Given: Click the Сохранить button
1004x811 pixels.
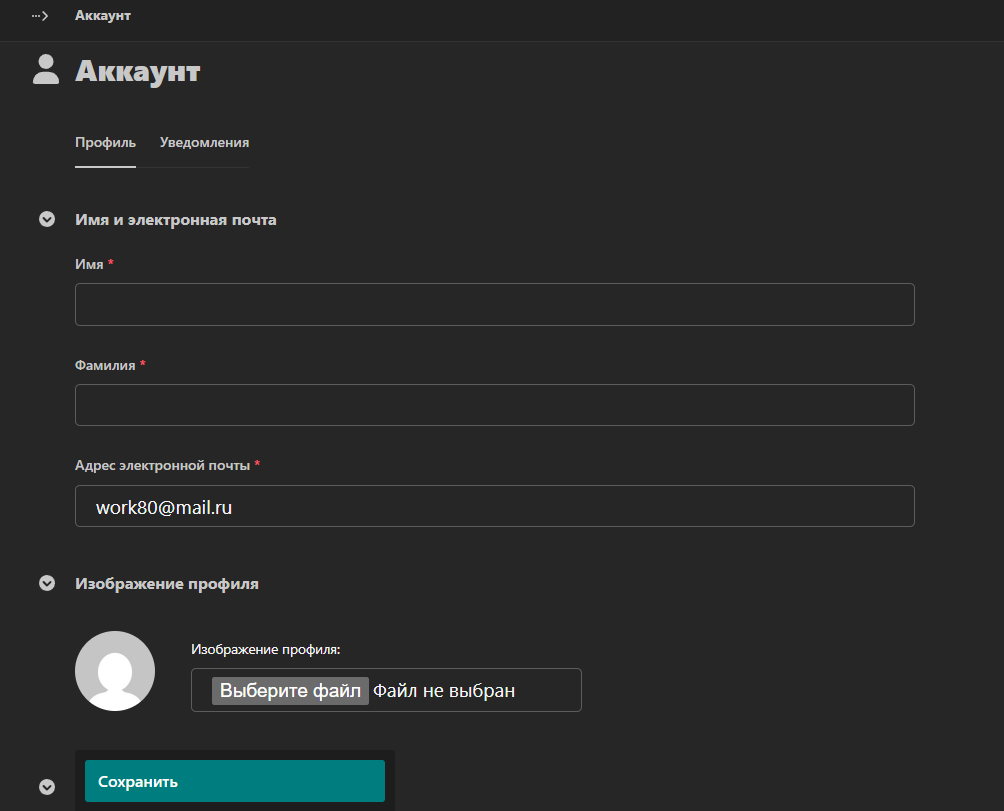Looking at the screenshot, I should coord(235,781).
